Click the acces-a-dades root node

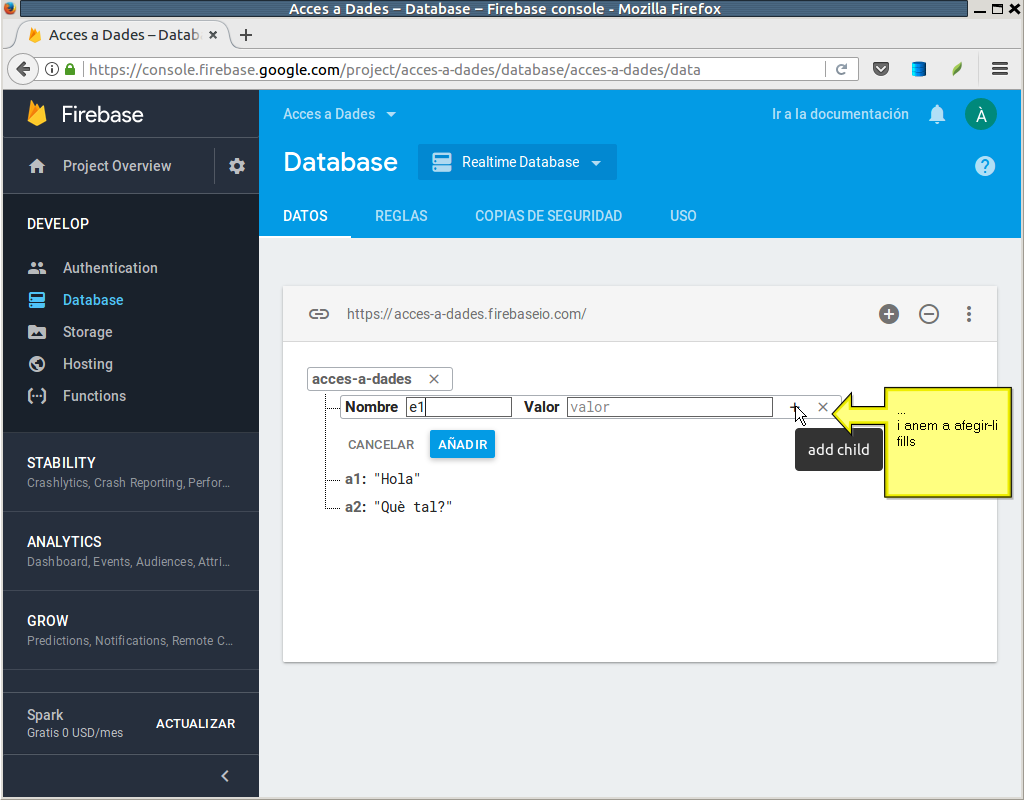pos(362,379)
